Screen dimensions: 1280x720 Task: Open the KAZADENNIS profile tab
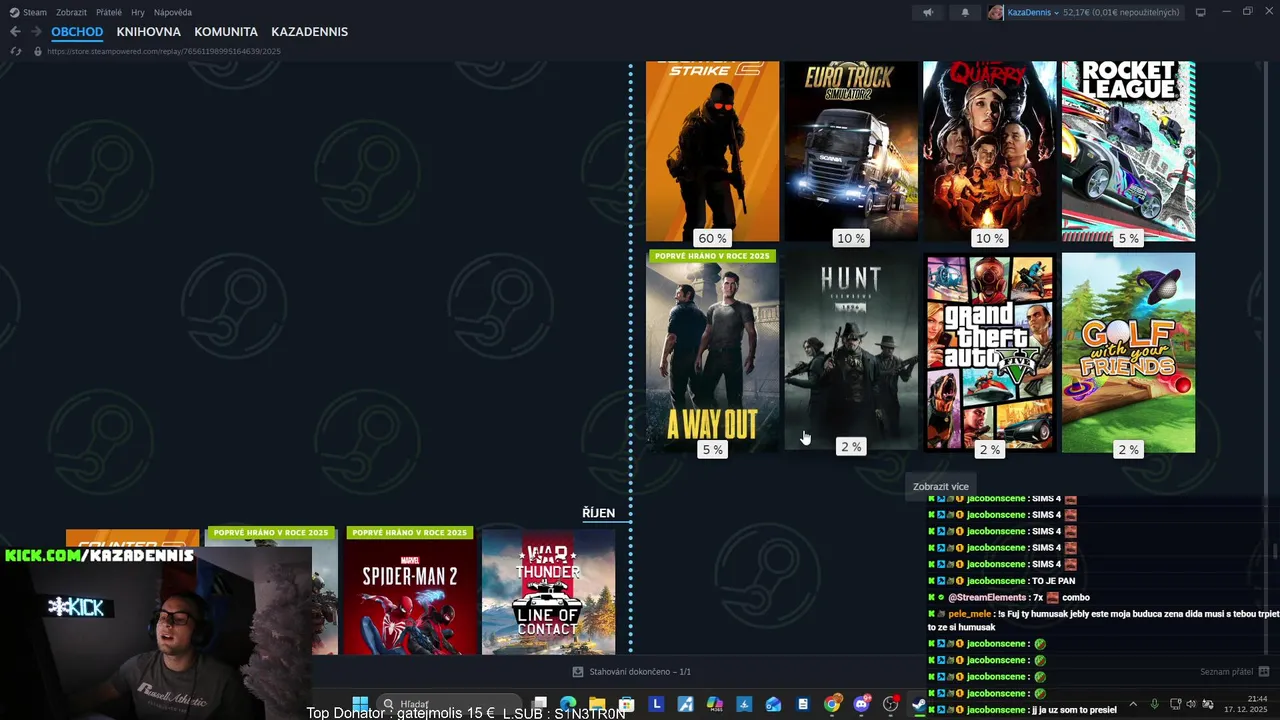pos(309,32)
